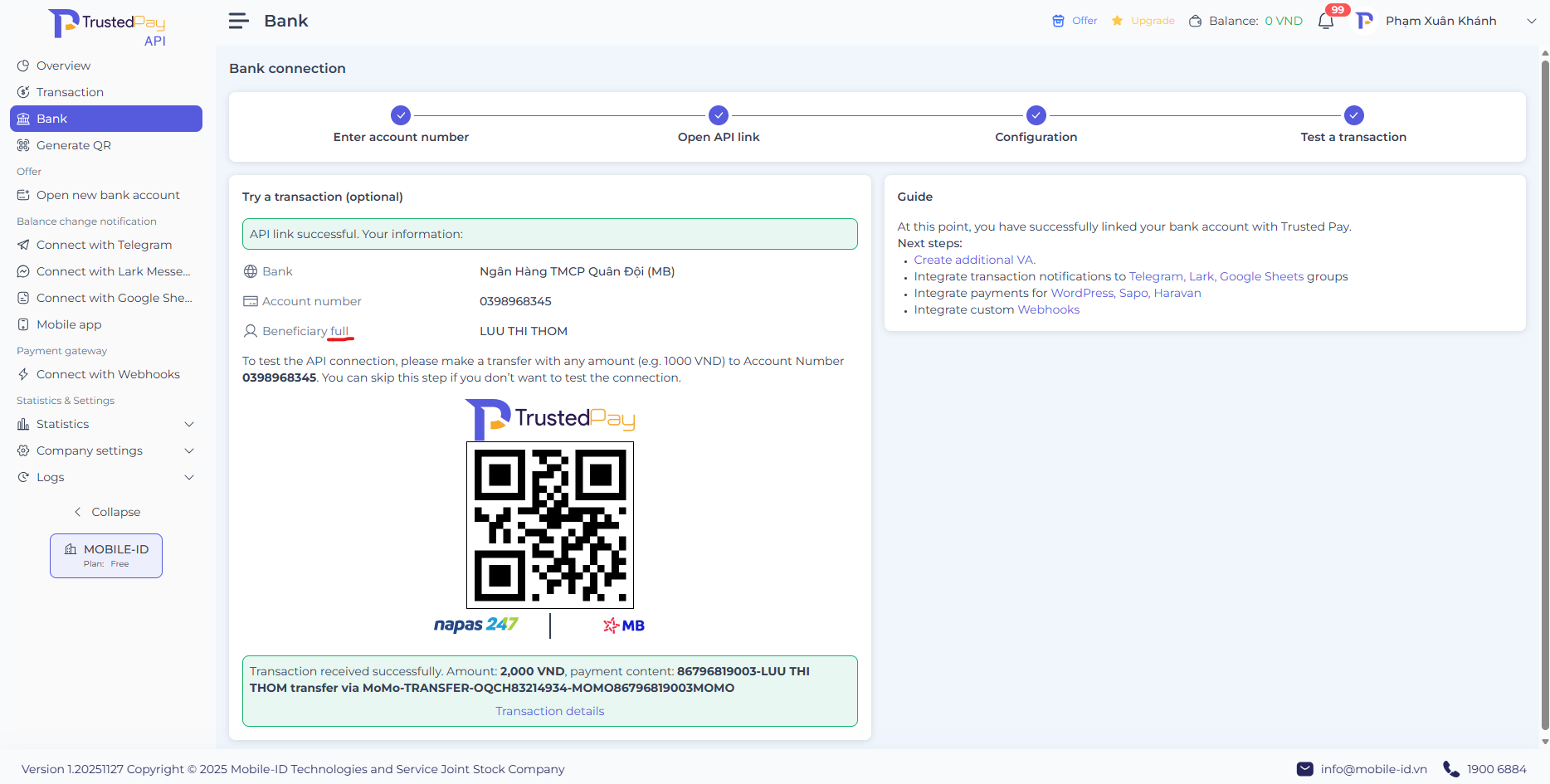1550x784 pixels.
Task: Click the email envelope icon in footer
Action: click(1305, 769)
